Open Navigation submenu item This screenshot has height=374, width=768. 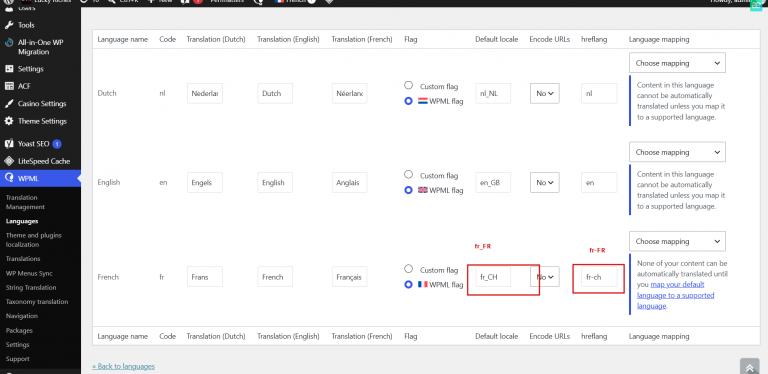click(x=22, y=316)
